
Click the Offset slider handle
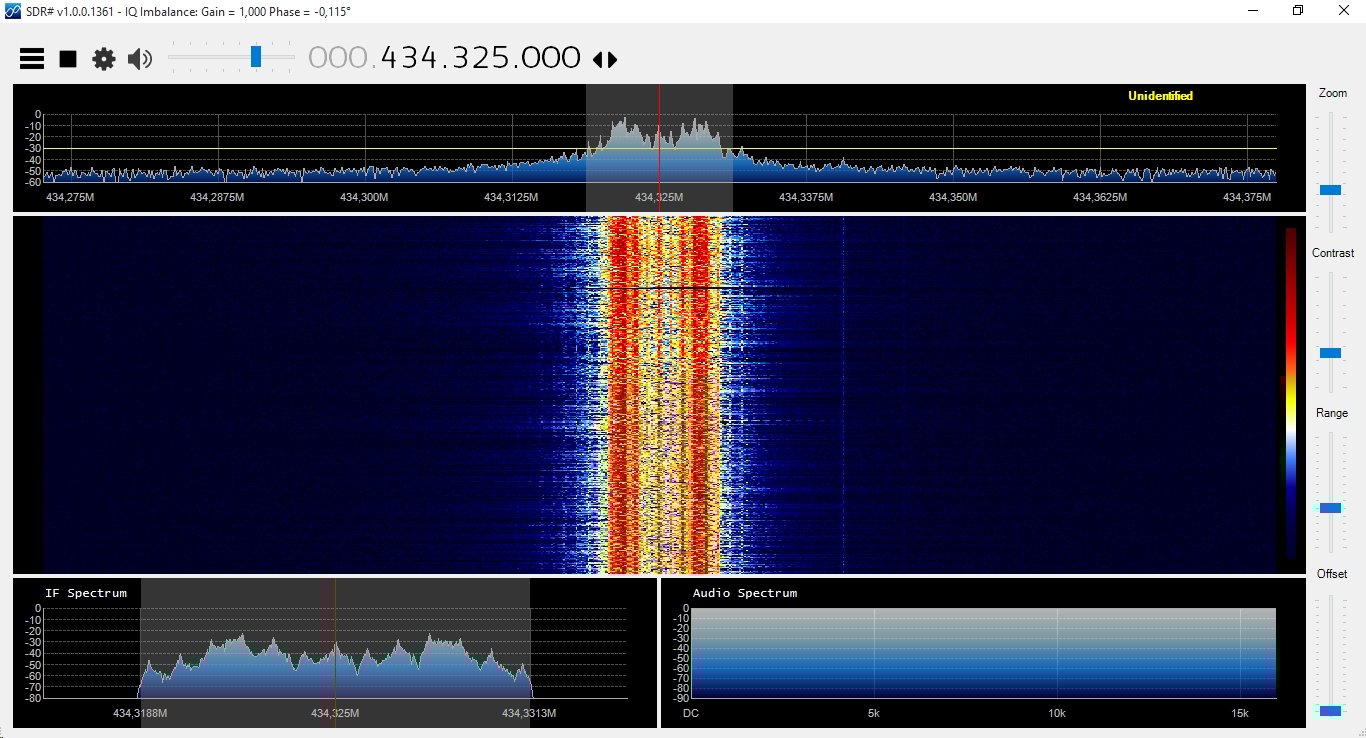(x=1331, y=711)
